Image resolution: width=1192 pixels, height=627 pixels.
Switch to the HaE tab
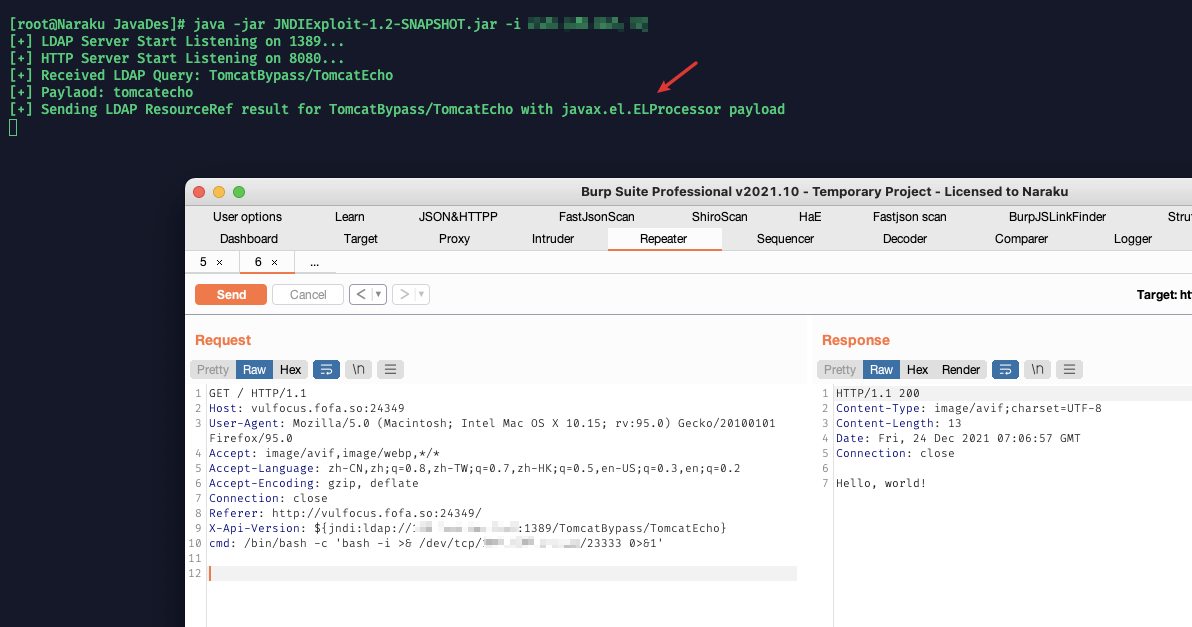pyautogui.click(x=810, y=217)
